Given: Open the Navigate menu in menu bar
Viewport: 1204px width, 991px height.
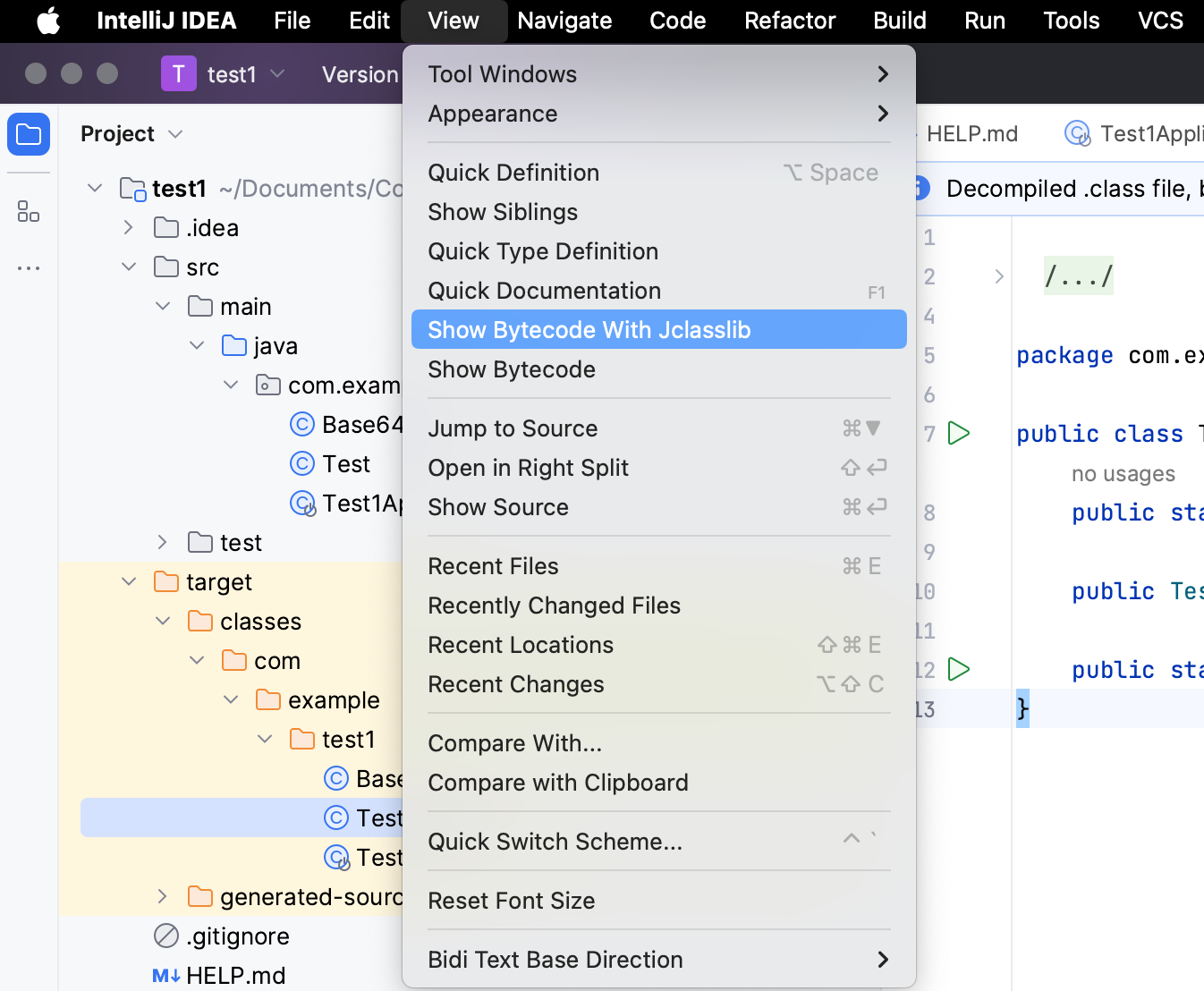Looking at the screenshot, I should click(x=564, y=21).
